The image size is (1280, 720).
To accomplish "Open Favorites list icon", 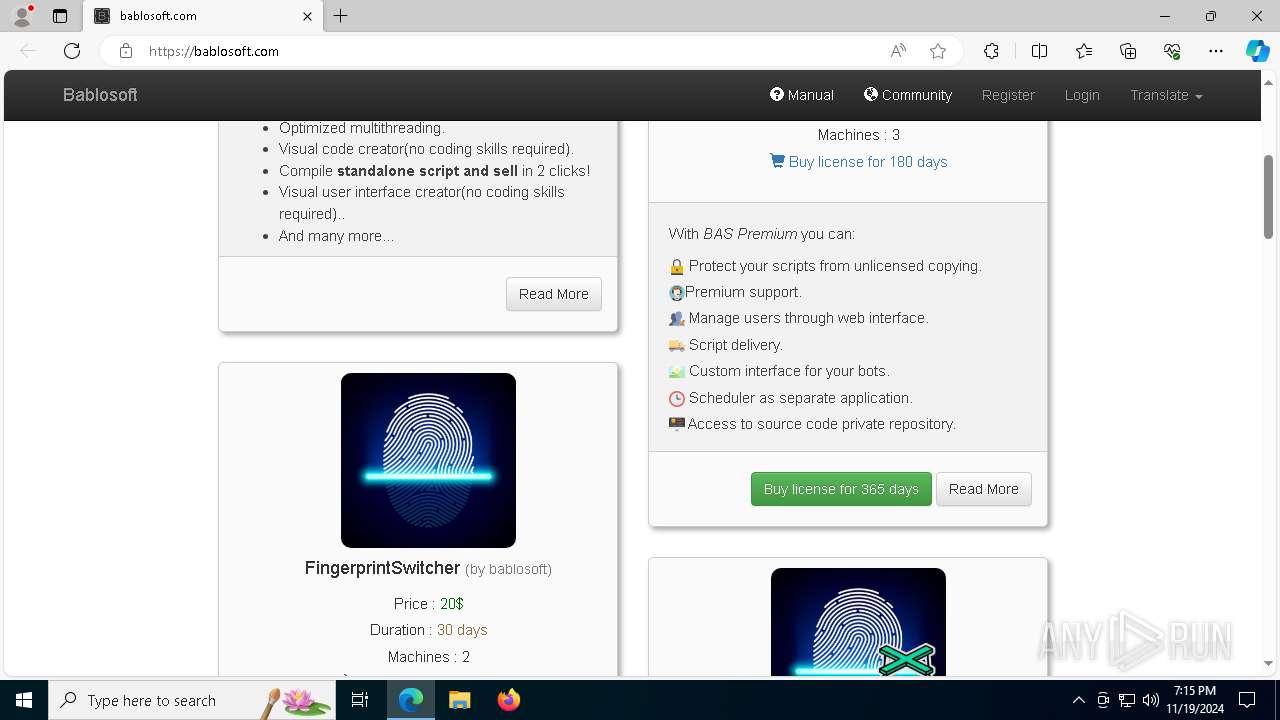I will click(1084, 51).
